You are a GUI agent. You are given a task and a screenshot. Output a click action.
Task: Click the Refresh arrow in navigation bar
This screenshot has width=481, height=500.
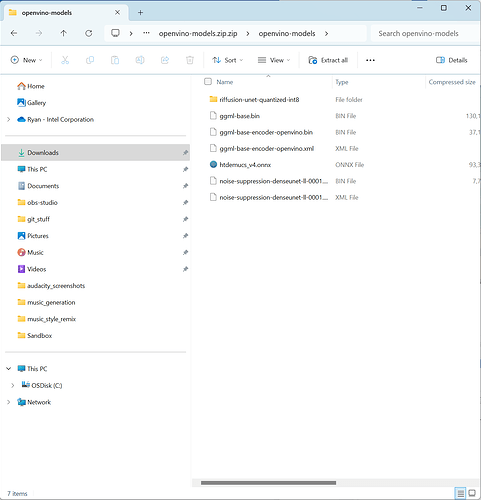click(88, 33)
